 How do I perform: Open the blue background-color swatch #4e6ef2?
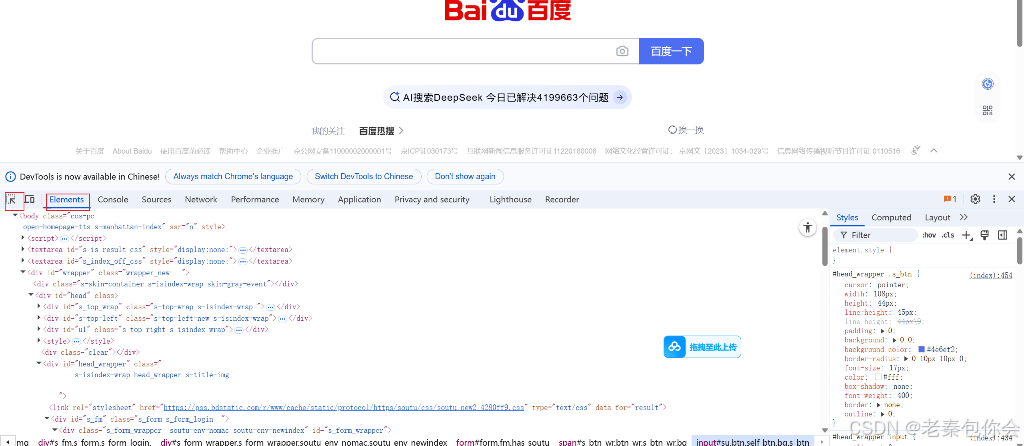pyautogui.click(x=921, y=349)
